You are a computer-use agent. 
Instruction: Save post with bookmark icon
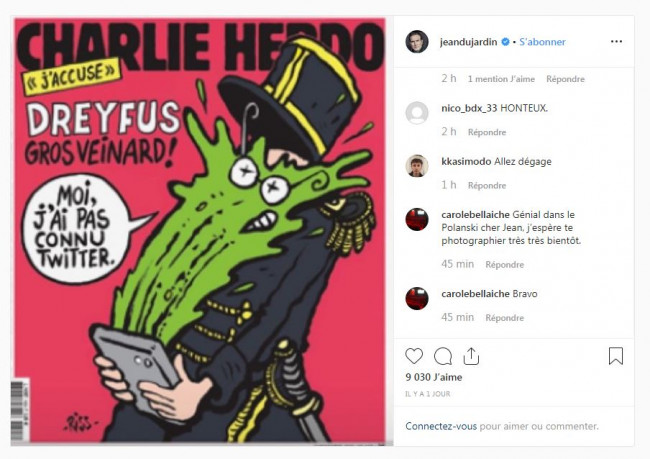[616, 356]
